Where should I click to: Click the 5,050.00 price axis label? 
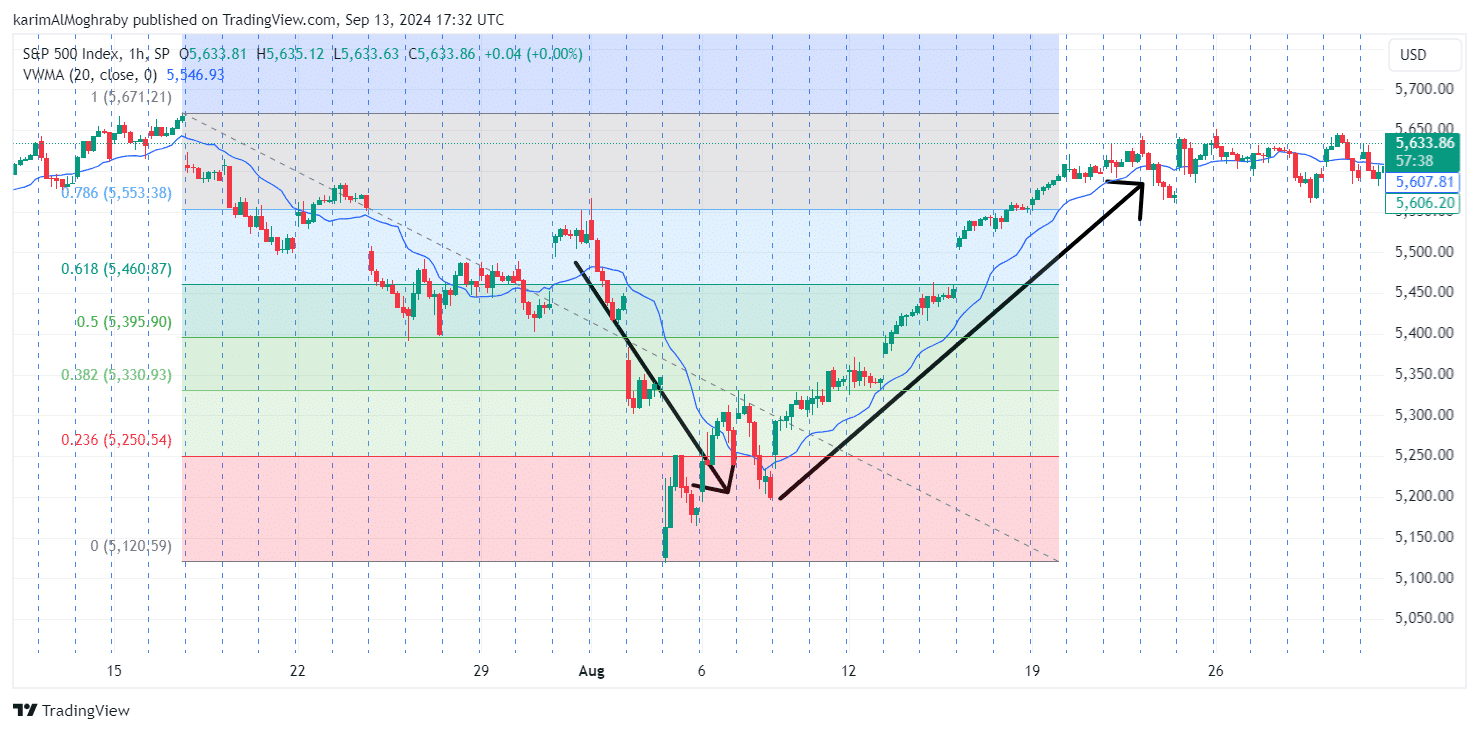(1423, 618)
